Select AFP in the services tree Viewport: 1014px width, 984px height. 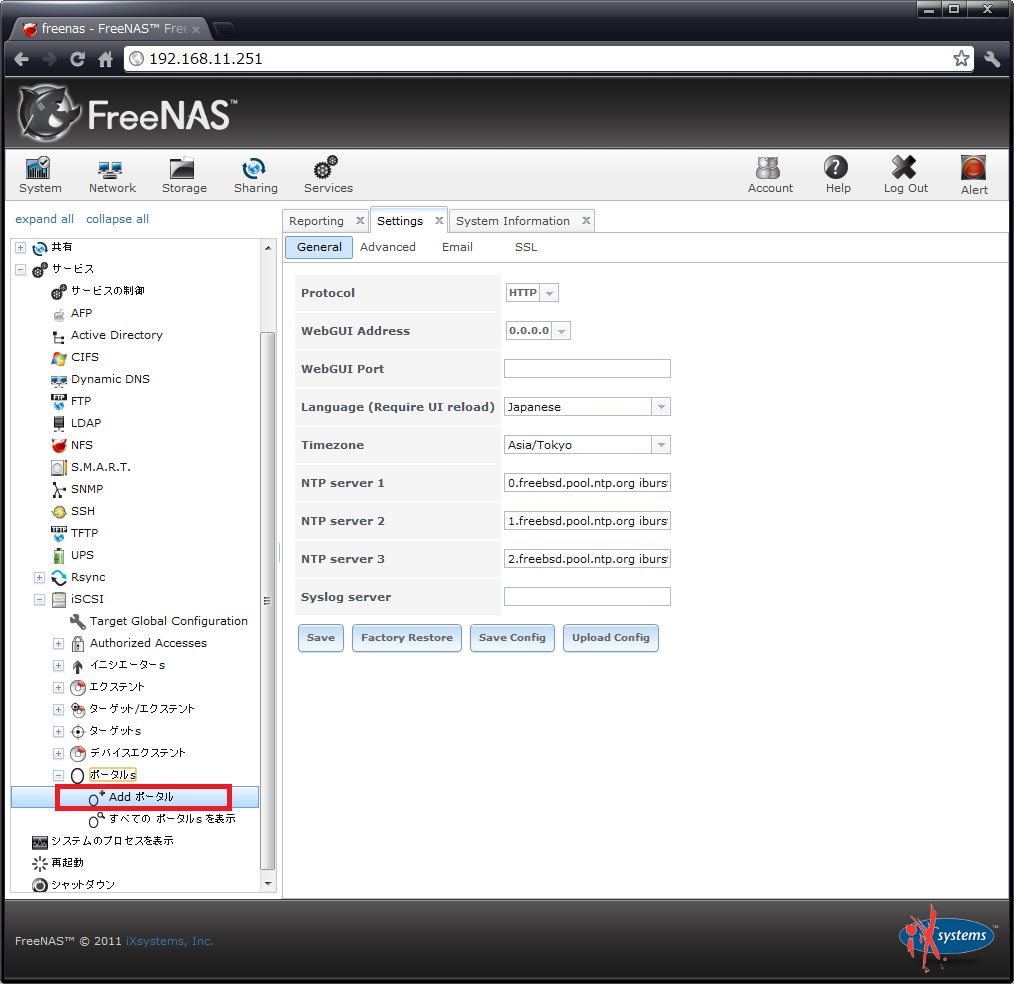81,313
